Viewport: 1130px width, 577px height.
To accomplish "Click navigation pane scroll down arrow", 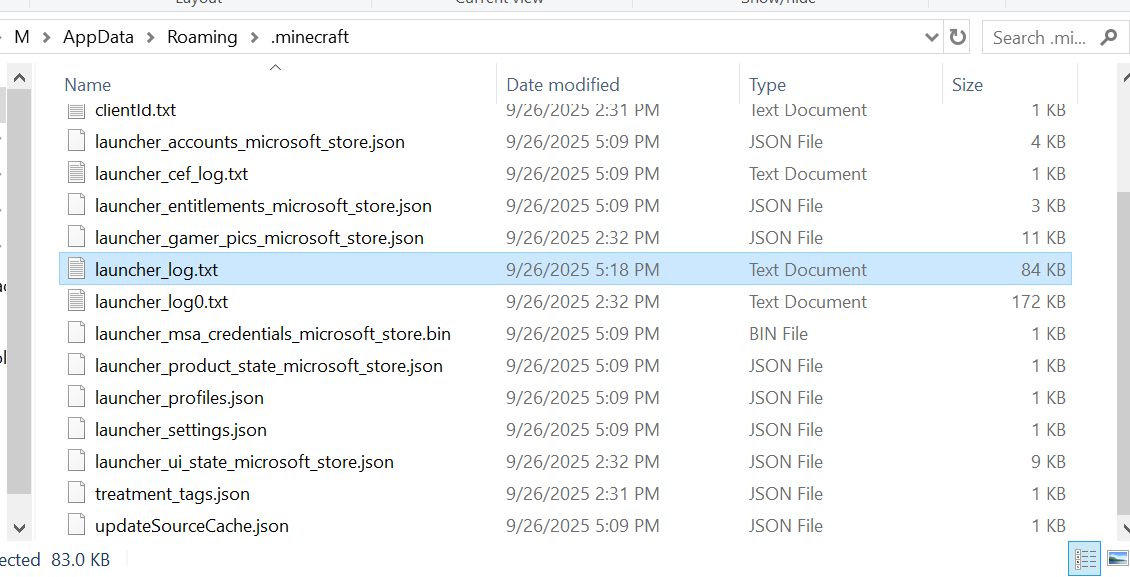I will pyautogui.click(x=19, y=528).
